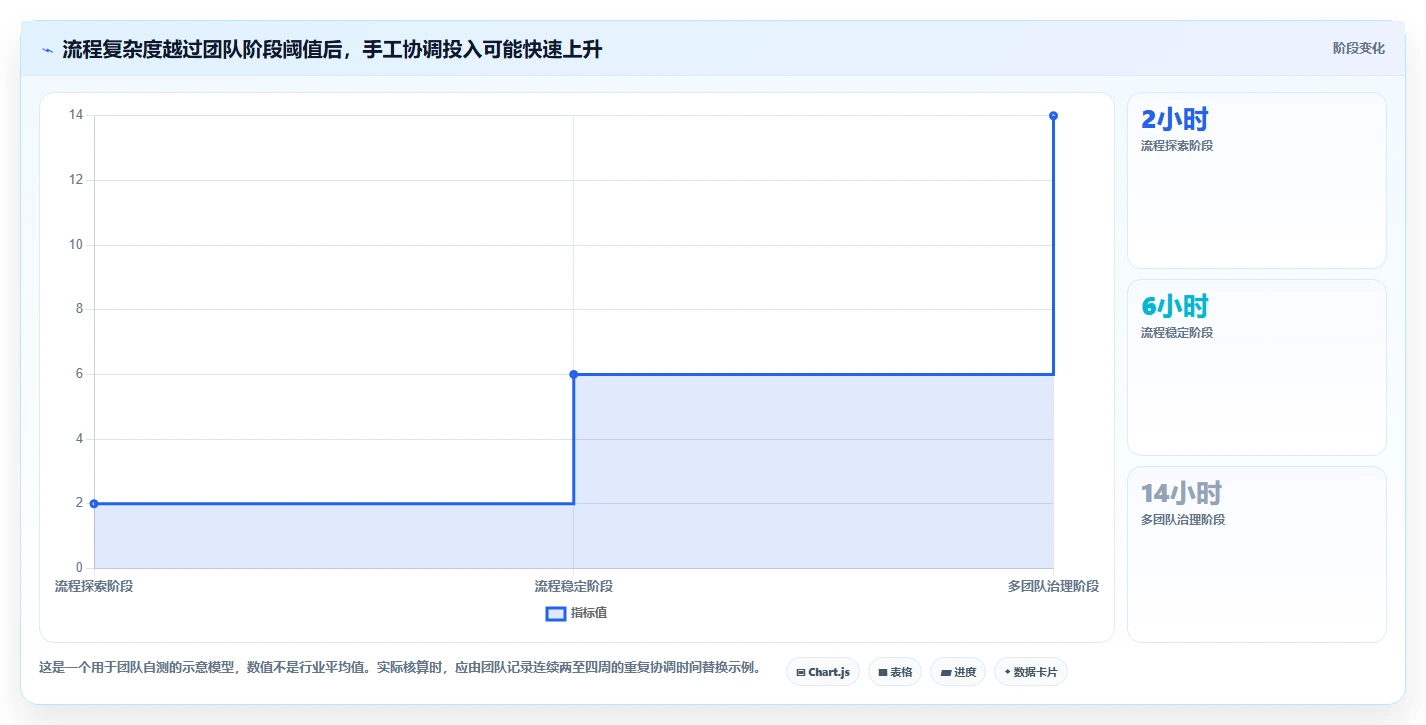Click the 指标值 legend color box
The image size is (1426, 725).
(x=556, y=613)
